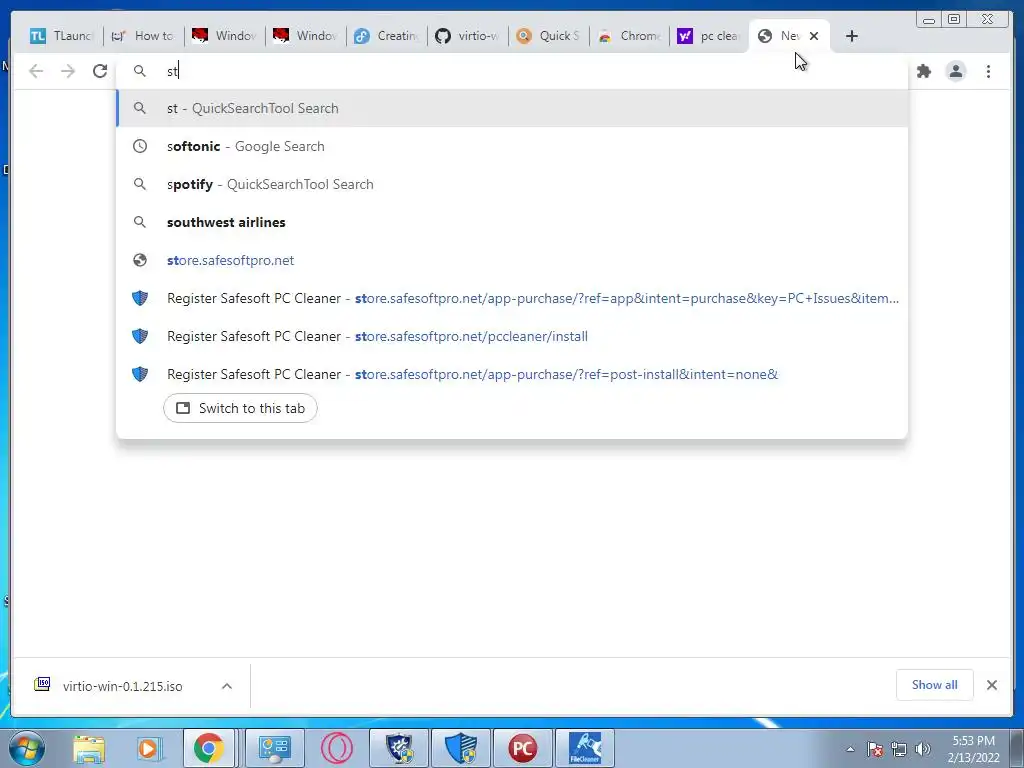Click the clock history icon beside softonic
1024x768 pixels.
pos(140,146)
